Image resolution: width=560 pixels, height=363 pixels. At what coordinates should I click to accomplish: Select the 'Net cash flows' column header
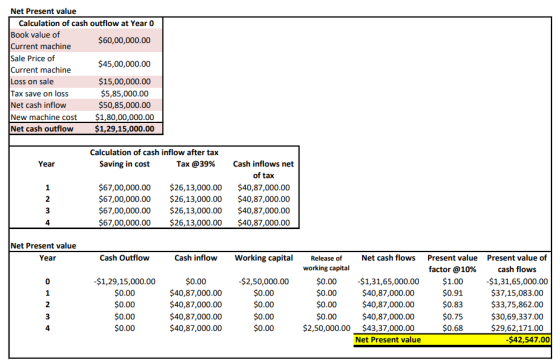(x=388, y=258)
